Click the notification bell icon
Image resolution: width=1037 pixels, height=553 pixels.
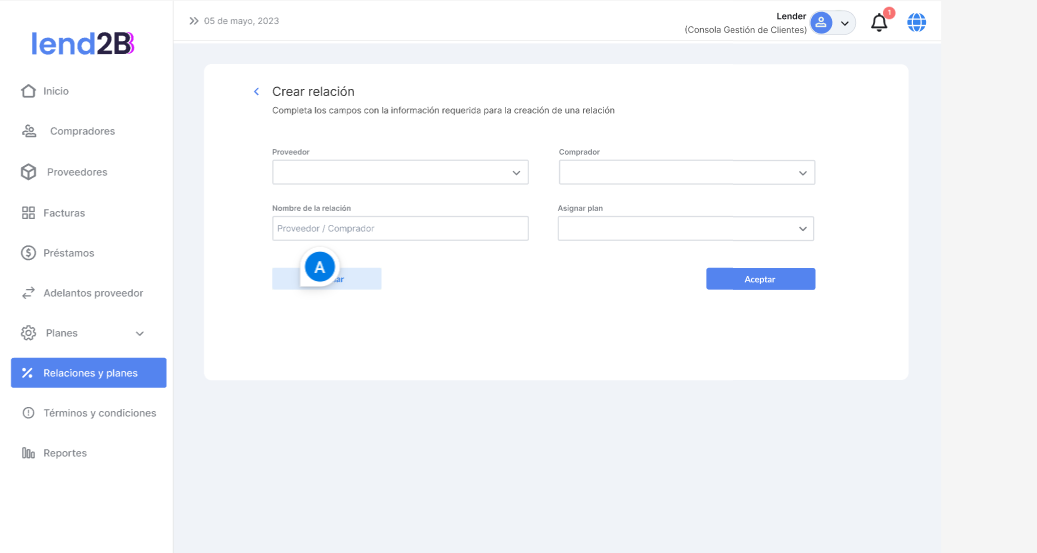coord(879,22)
